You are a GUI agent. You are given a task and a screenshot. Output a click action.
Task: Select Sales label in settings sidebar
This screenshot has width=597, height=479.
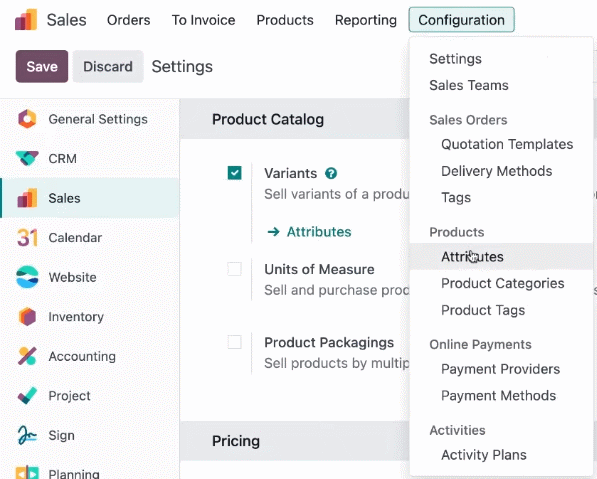[x=64, y=198]
